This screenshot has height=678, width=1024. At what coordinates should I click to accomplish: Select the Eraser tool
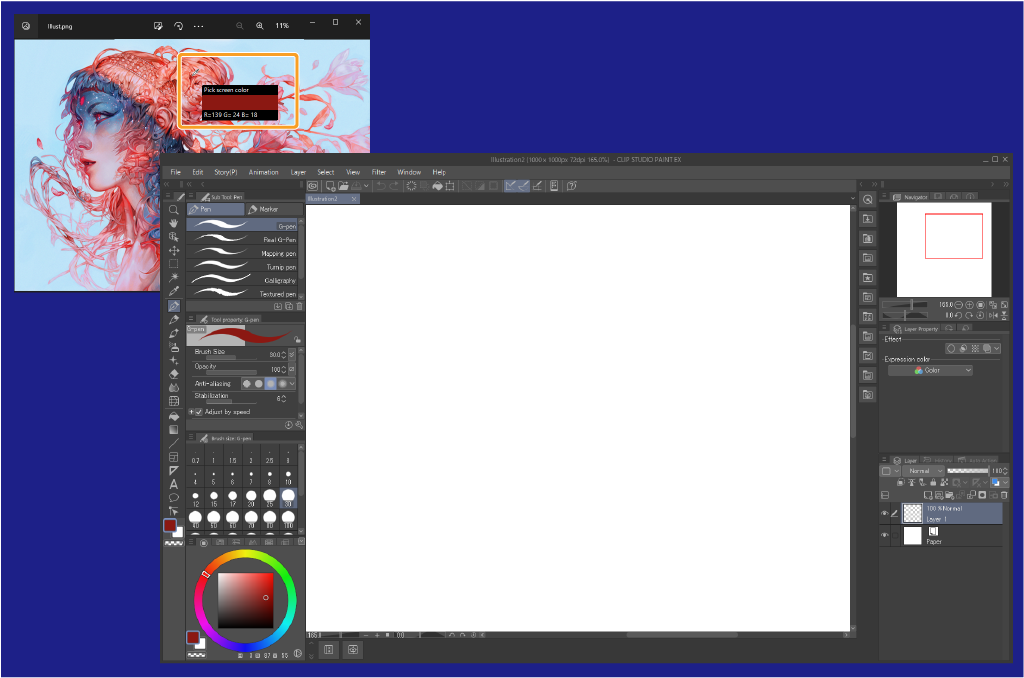[174, 373]
